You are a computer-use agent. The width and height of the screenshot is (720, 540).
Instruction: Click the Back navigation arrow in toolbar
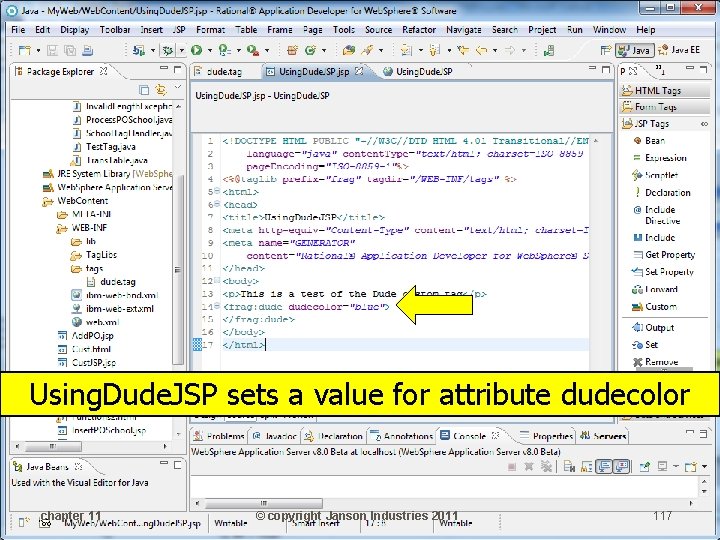click(x=481, y=50)
